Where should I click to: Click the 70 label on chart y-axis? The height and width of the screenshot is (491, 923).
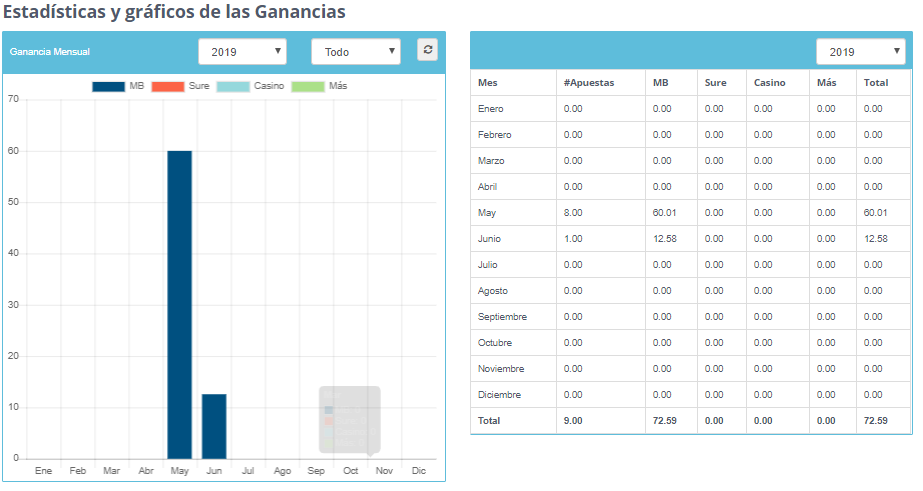coord(13,99)
